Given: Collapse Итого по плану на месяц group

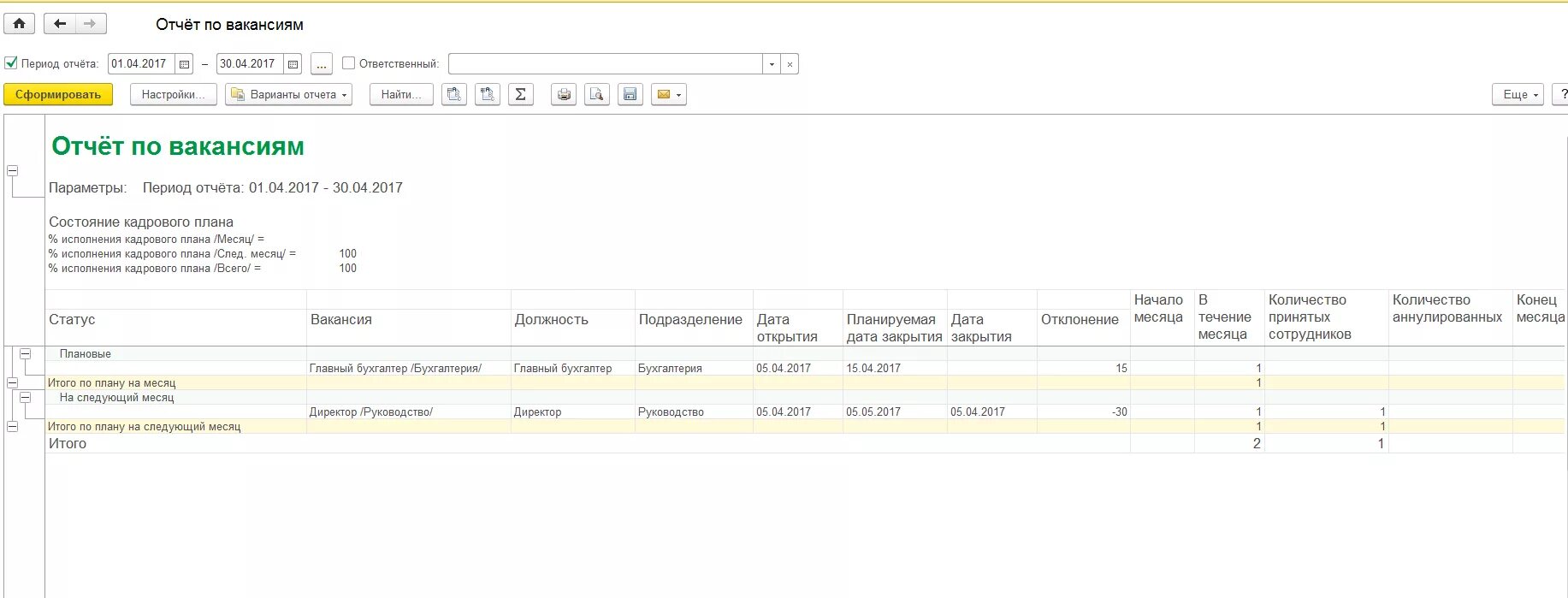Looking at the screenshot, I should (x=13, y=382).
